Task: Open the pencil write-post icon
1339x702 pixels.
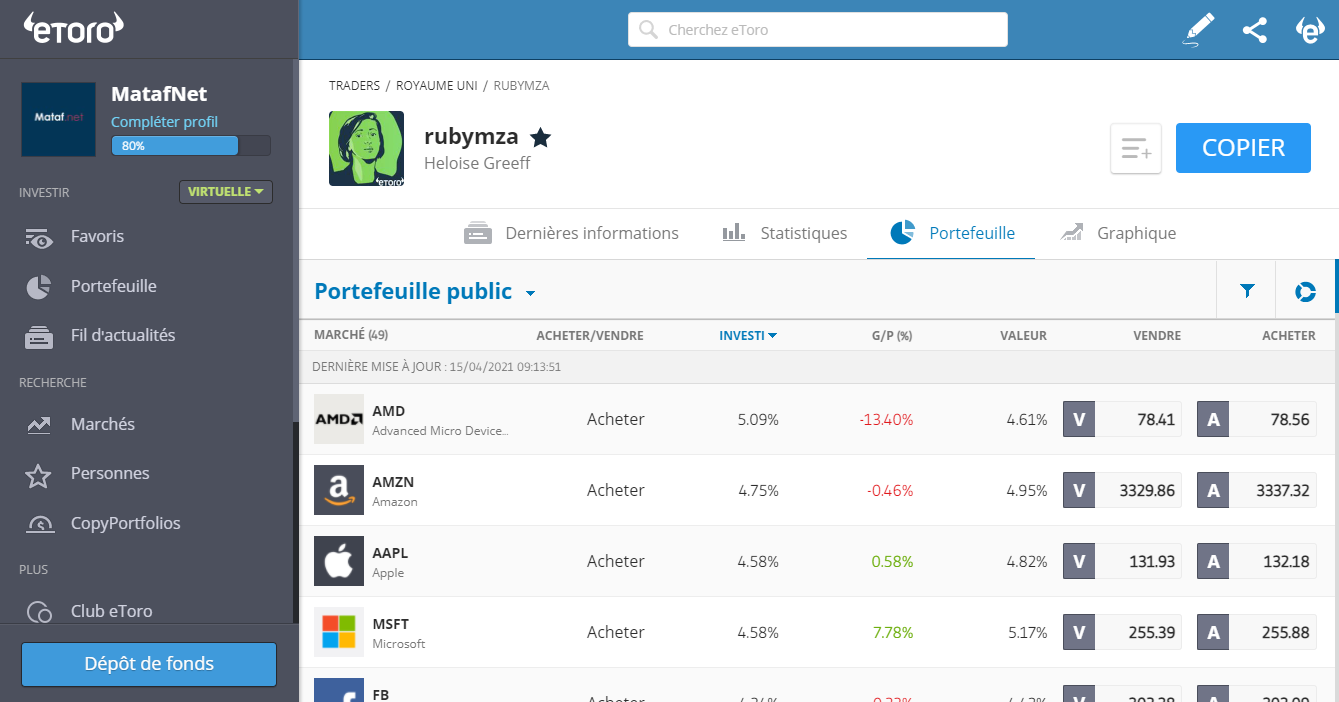Action: pos(1198,29)
